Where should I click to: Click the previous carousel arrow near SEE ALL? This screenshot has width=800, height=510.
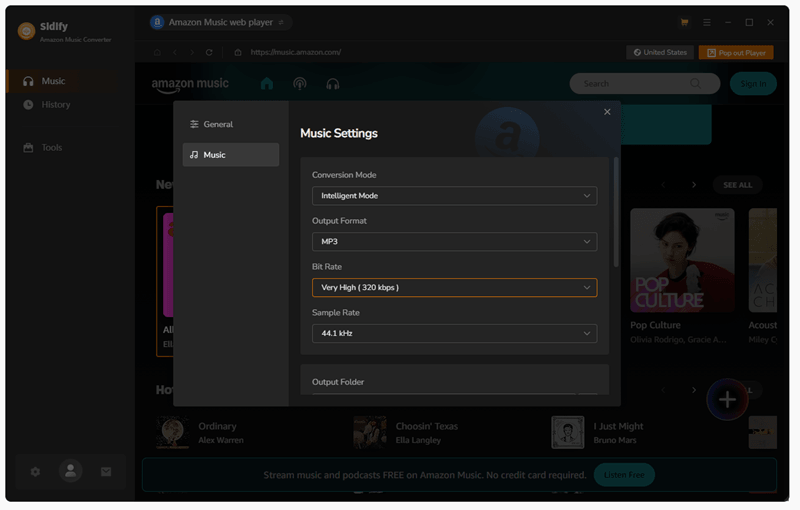(663, 185)
